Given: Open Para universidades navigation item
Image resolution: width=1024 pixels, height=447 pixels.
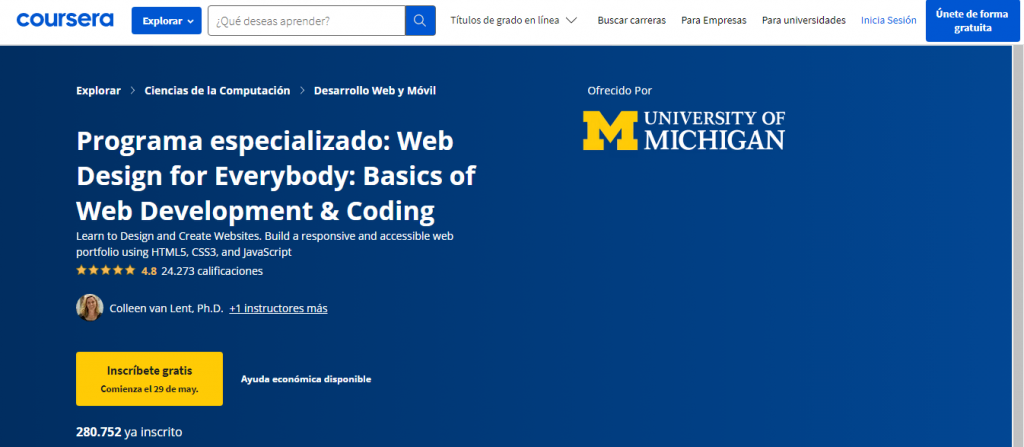Looking at the screenshot, I should point(803,20).
